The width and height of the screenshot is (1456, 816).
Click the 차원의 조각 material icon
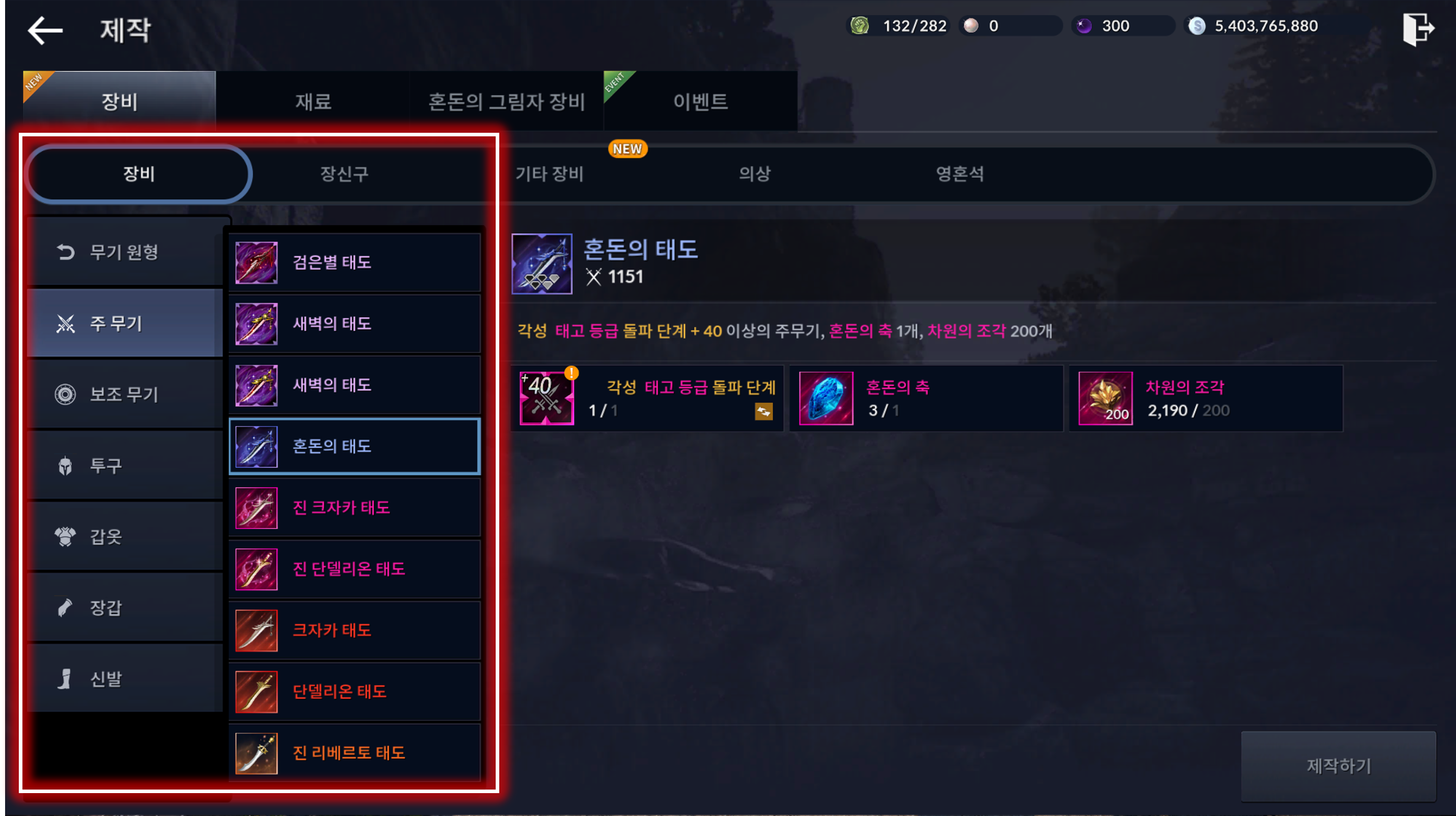coord(1105,398)
